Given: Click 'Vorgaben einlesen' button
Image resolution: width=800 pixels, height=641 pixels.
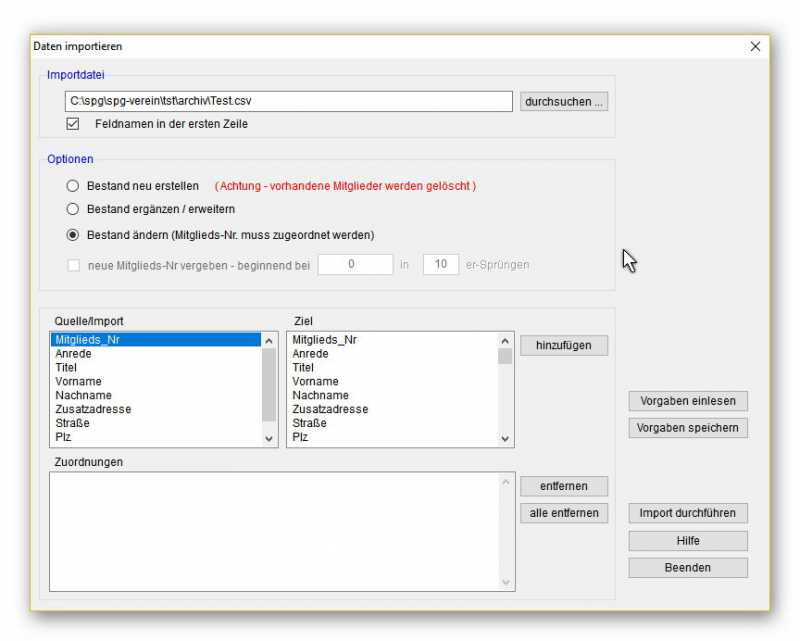Looking at the screenshot, I should [688, 401].
